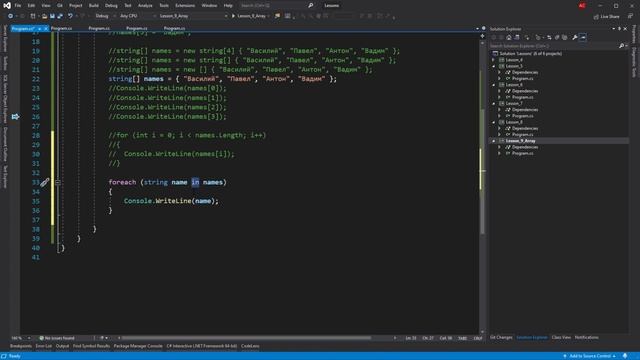This screenshot has height=360, width=640.
Task: Open the Class View tab
Action: click(x=561, y=338)
